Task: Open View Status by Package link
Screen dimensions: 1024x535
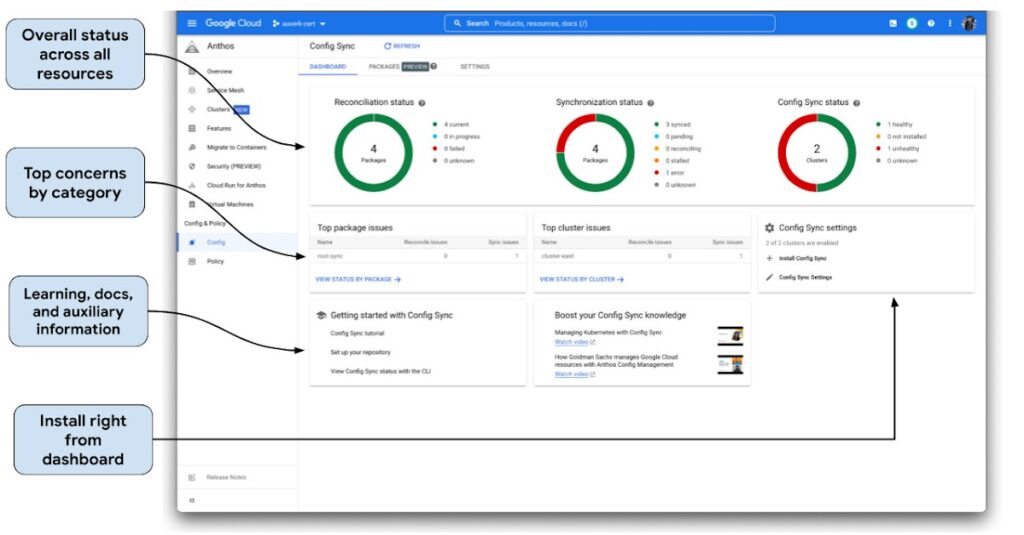Action: pos(358,279)
